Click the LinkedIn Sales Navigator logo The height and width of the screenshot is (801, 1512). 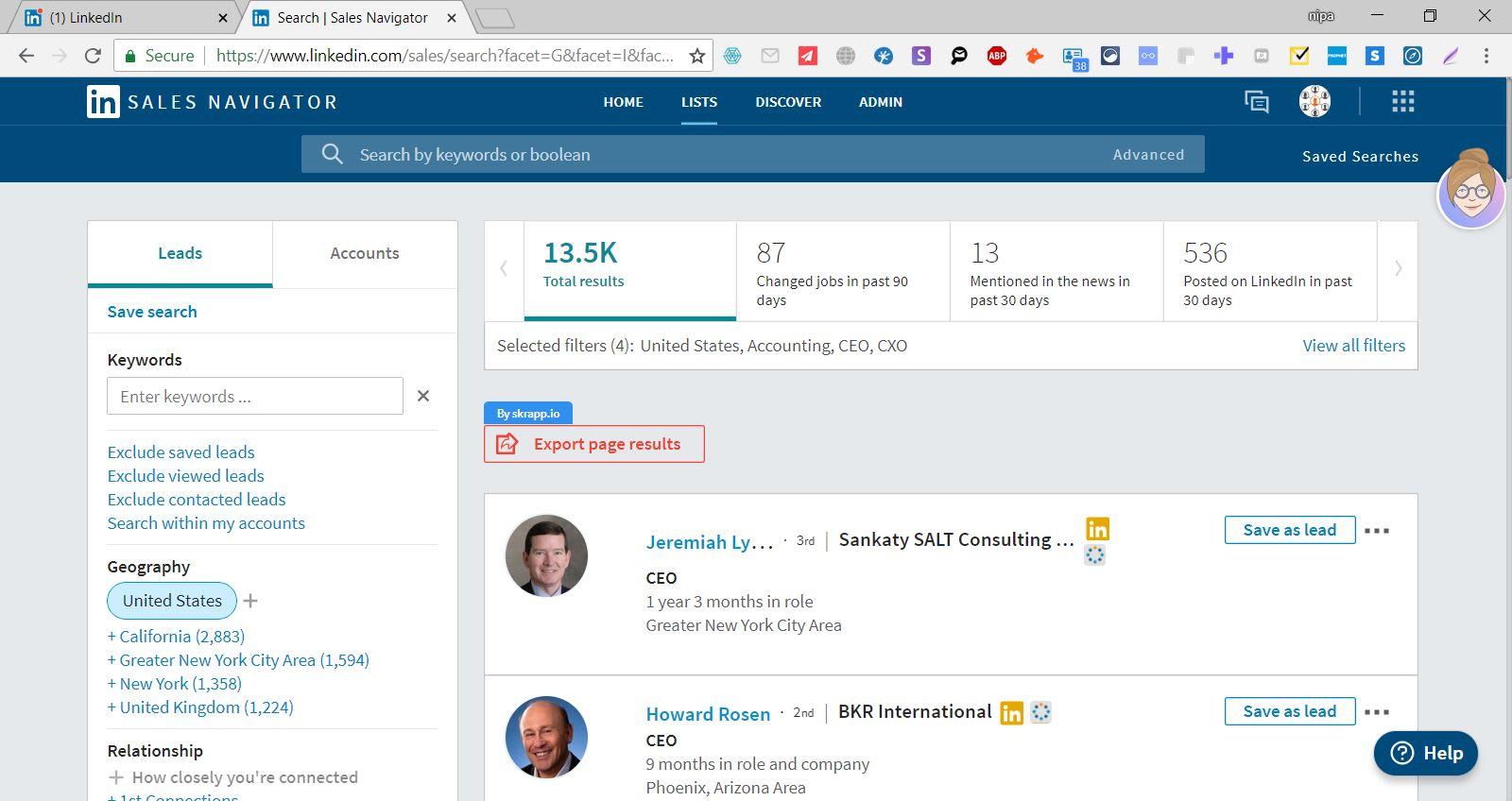pyautogui.click(x=213, y=102)
